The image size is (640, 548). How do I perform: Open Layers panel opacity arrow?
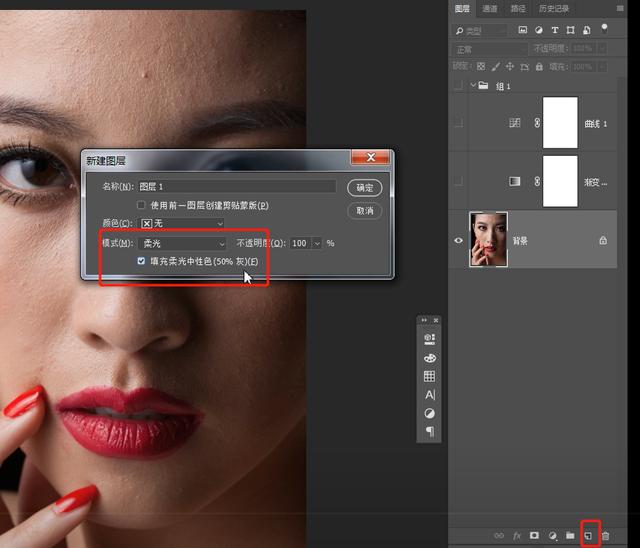pos(602,49)
